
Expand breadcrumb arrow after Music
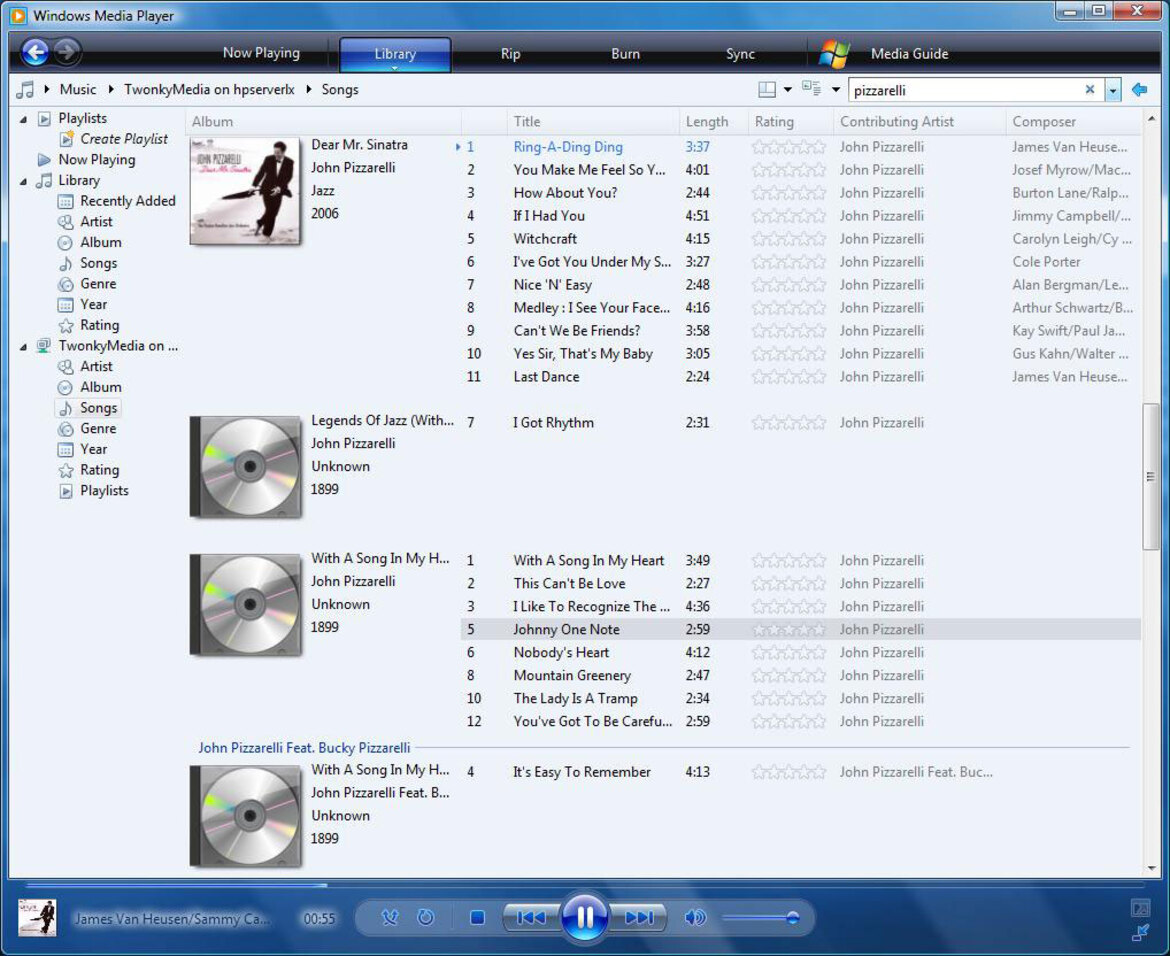tap(111, 90)
